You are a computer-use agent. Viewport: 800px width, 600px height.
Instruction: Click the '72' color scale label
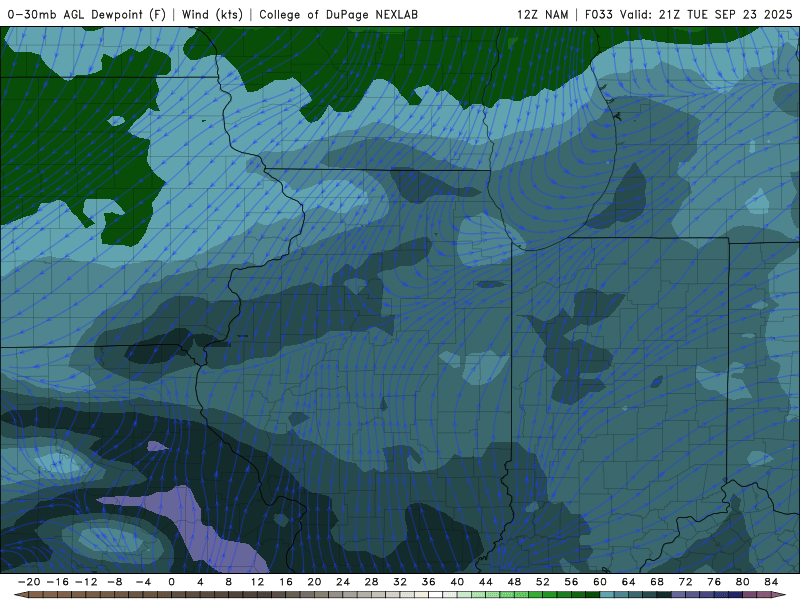[686, 582]
